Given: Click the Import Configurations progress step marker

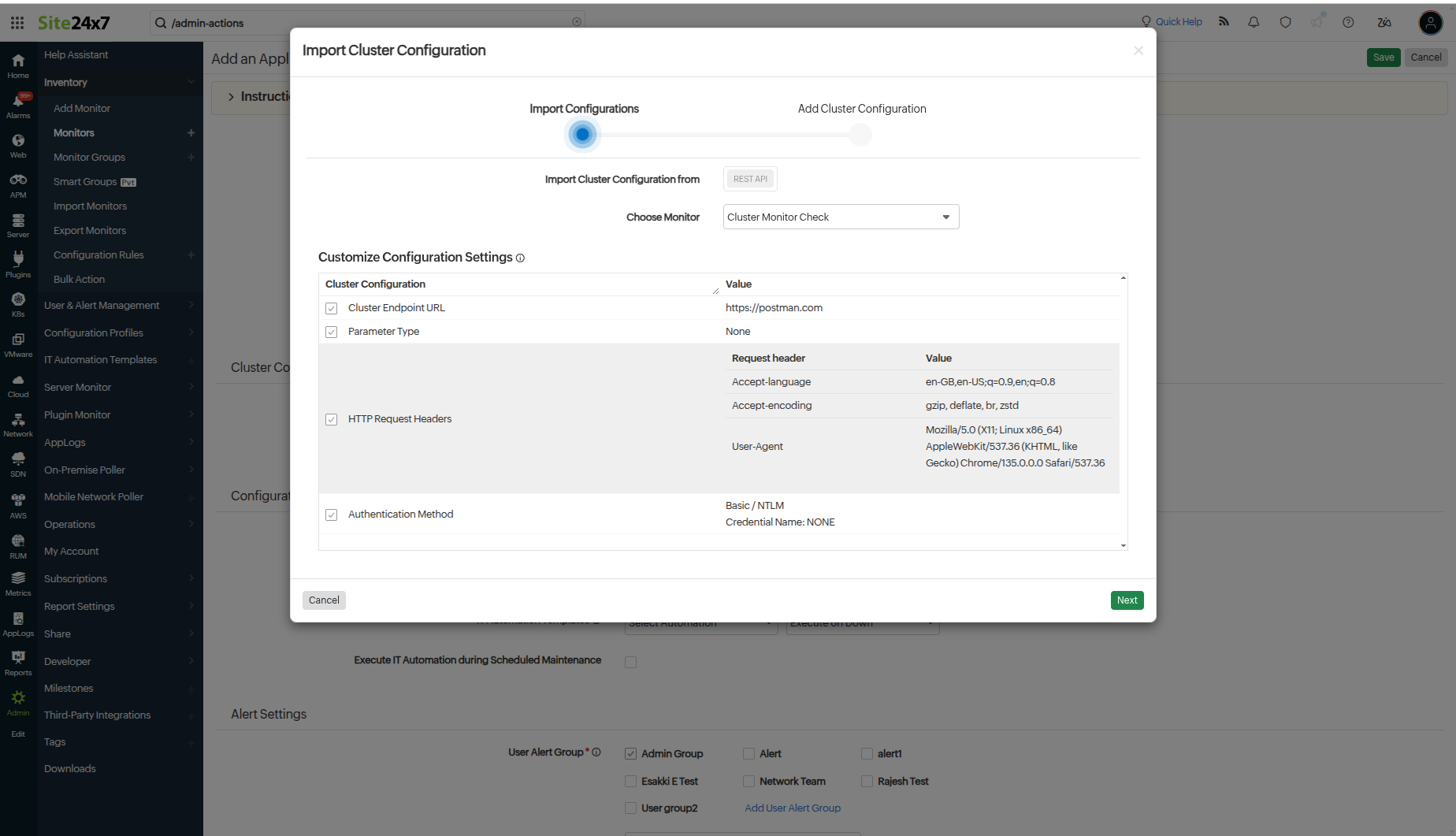Looking at the screenshot, I should pos(582,135).
